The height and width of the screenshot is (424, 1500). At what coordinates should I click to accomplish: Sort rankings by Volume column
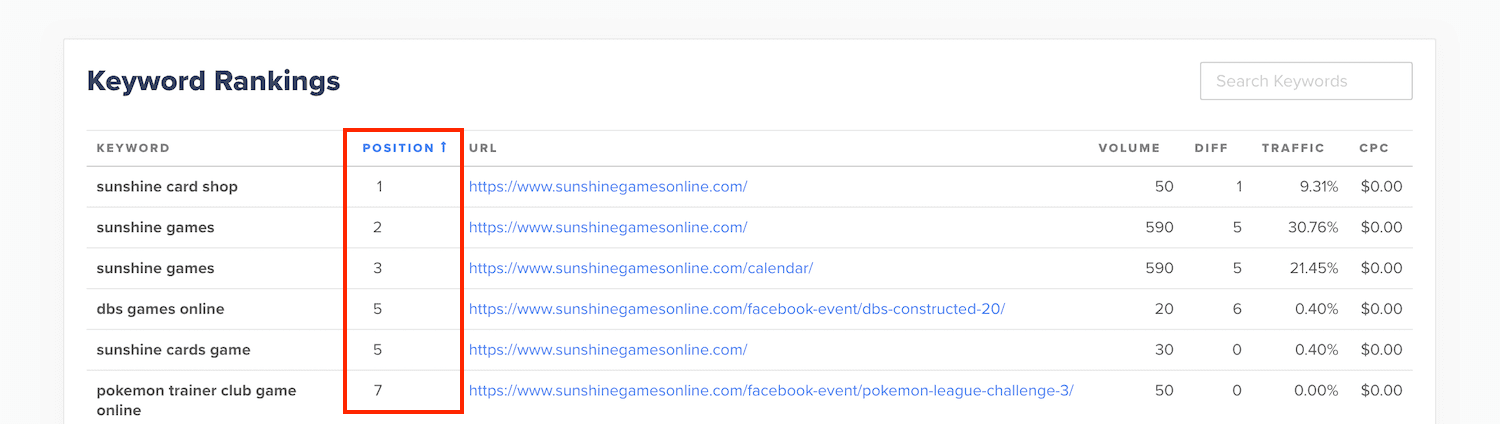pos(1129,148)
